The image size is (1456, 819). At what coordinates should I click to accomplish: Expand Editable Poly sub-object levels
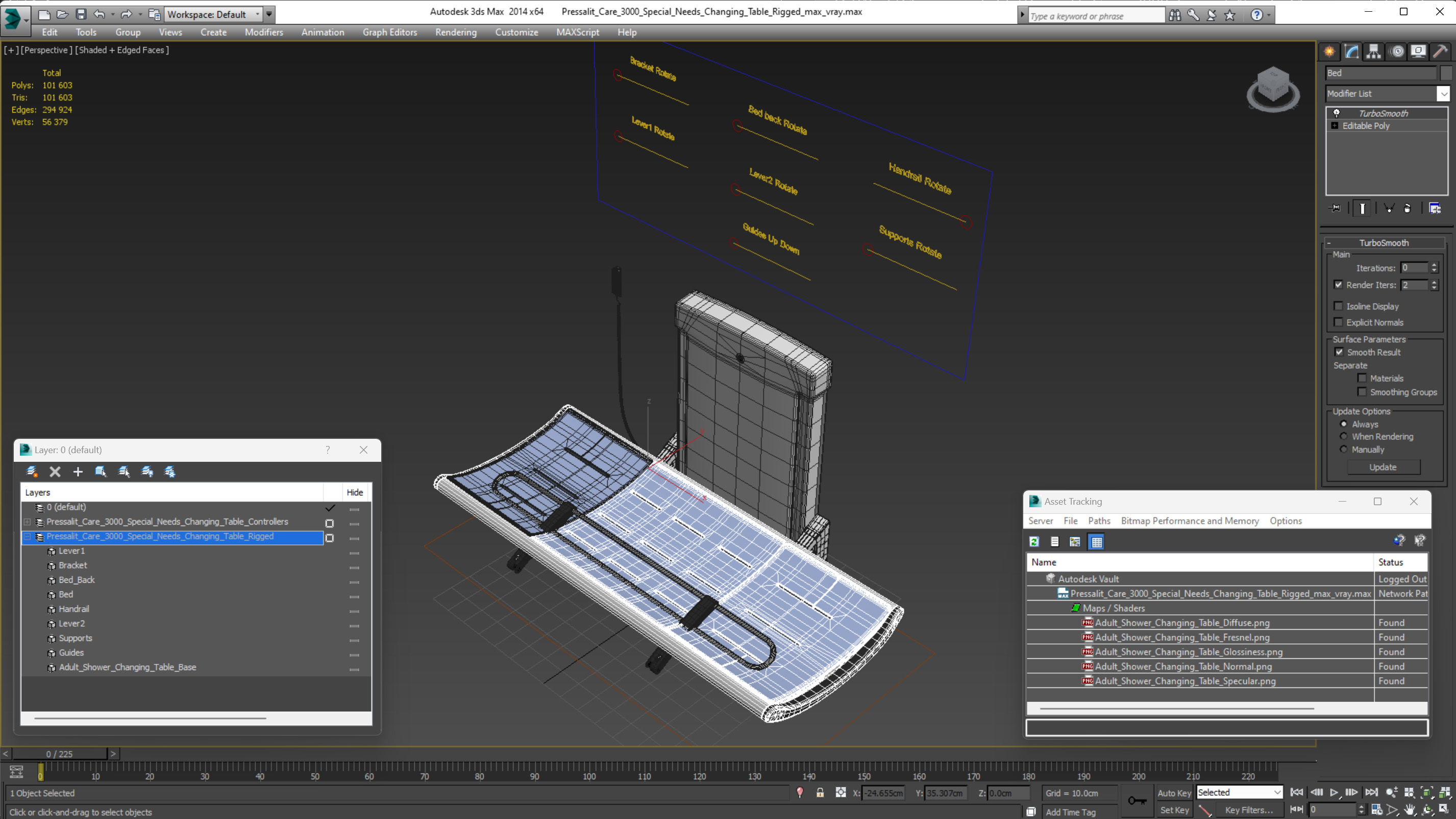pos(1335,126)
